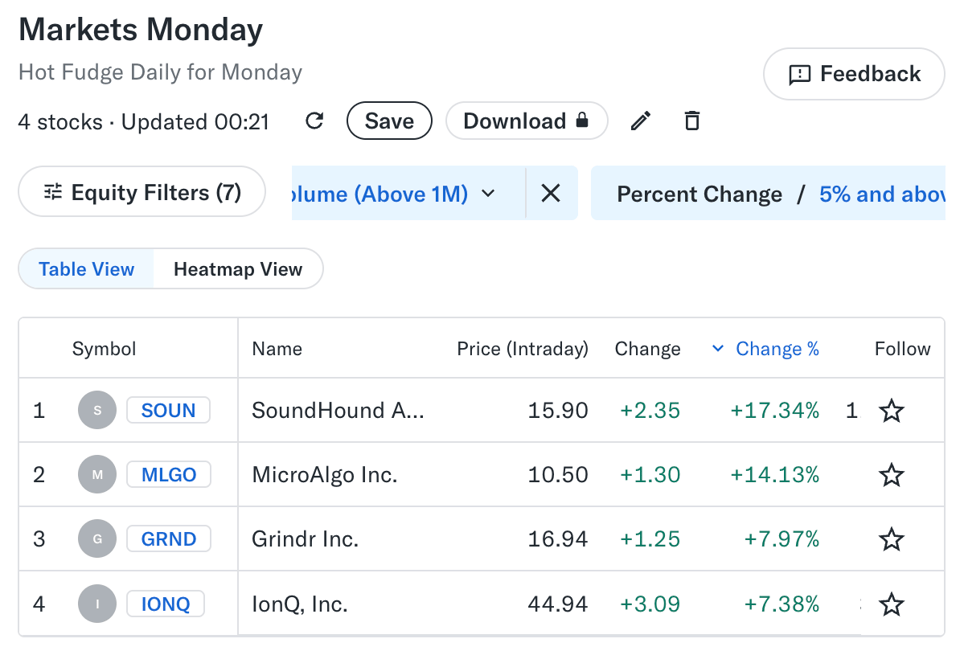Open the Percent Change filter options

[700, 194]
